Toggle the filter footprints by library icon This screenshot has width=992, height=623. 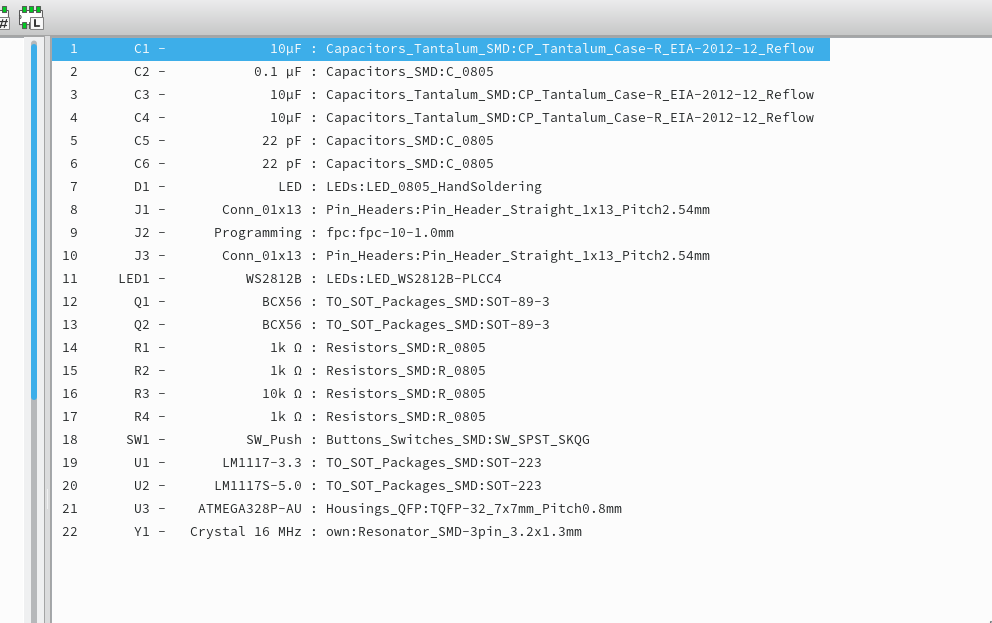tap(30, 18)
